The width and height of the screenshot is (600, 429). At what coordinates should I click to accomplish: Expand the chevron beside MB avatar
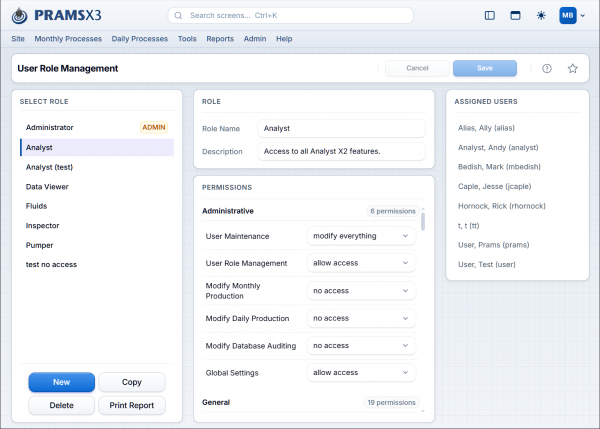pyautogui.click(x=582, y=16)
